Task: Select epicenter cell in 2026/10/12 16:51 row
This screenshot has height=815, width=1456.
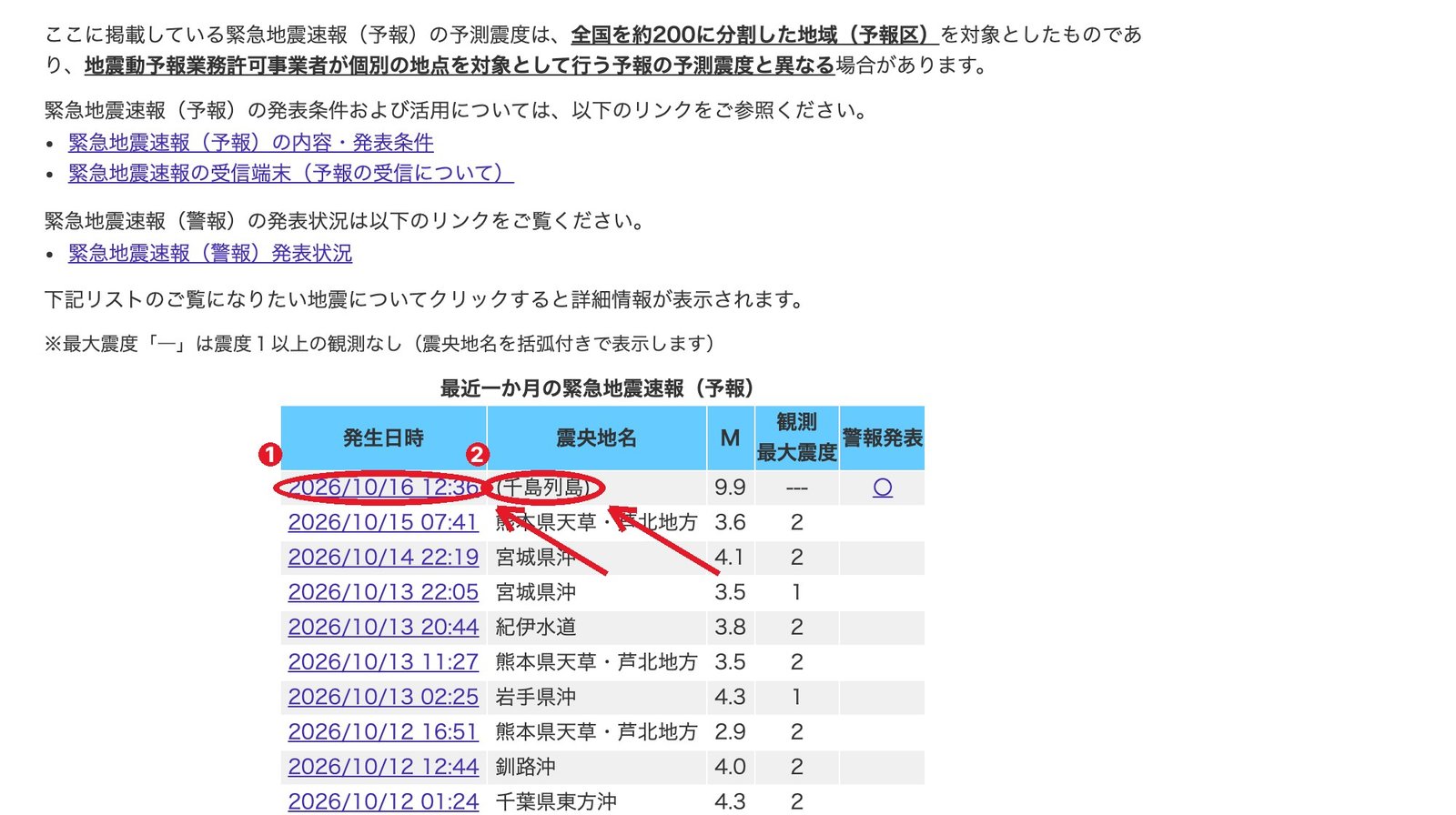Action: (597, 731)
